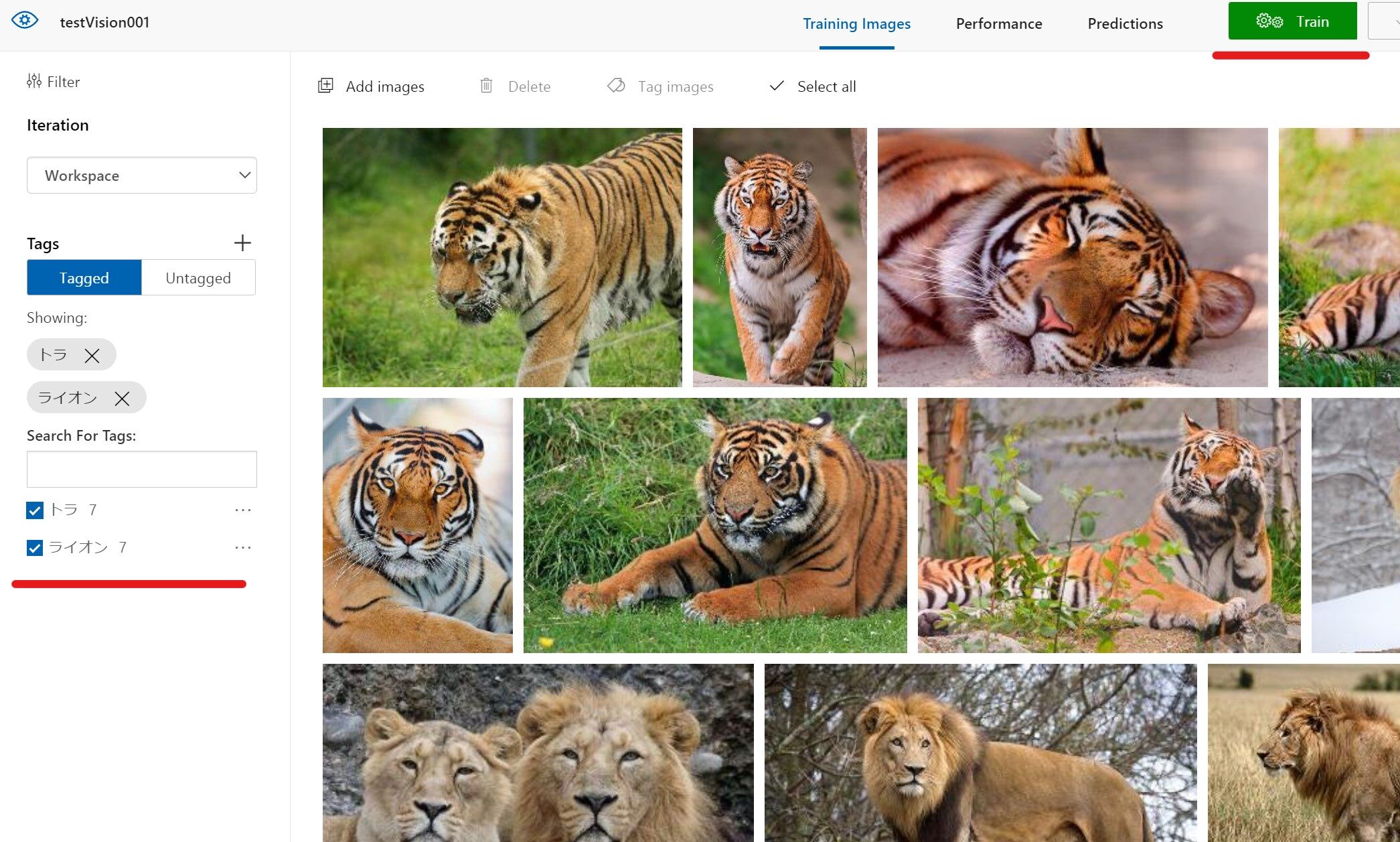Start training with the green Train button

tap(1292, 21)
